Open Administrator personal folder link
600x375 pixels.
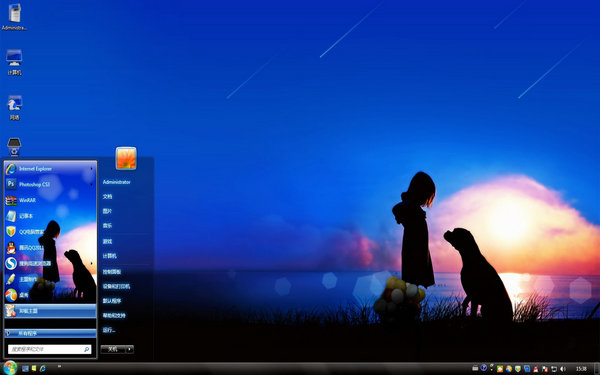pos(116,182)
